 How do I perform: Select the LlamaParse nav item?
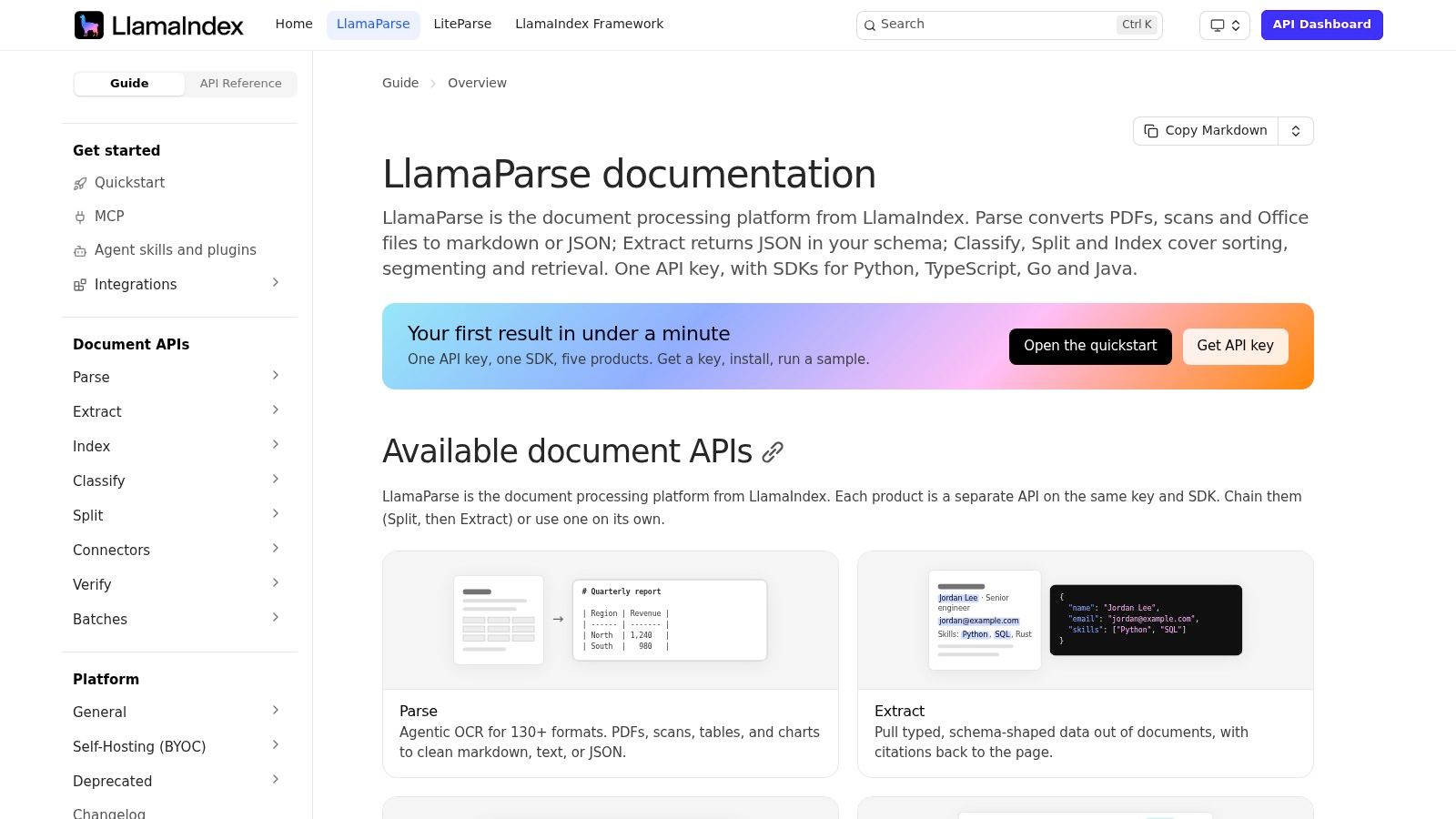pyautogui.click(x=373, y=25)
